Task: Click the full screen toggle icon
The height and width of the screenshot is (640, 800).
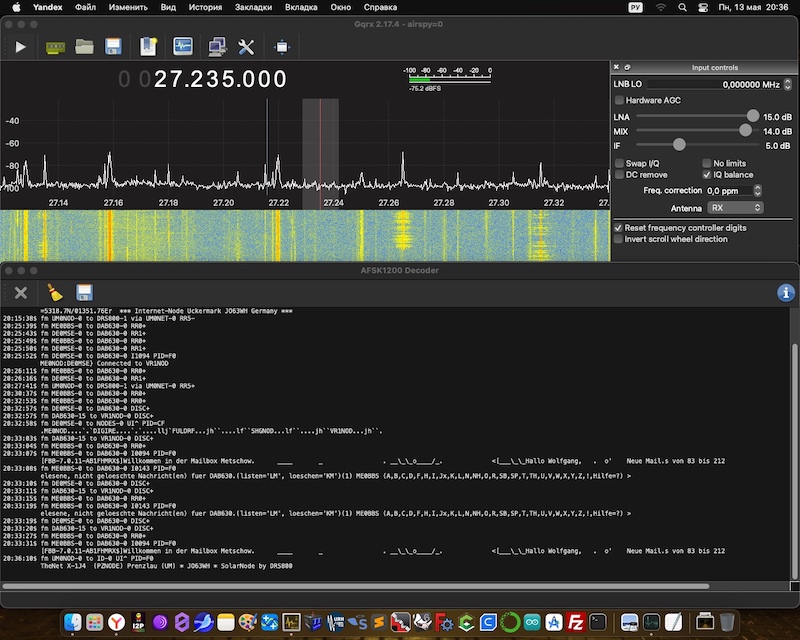Action: coord(281,46)
